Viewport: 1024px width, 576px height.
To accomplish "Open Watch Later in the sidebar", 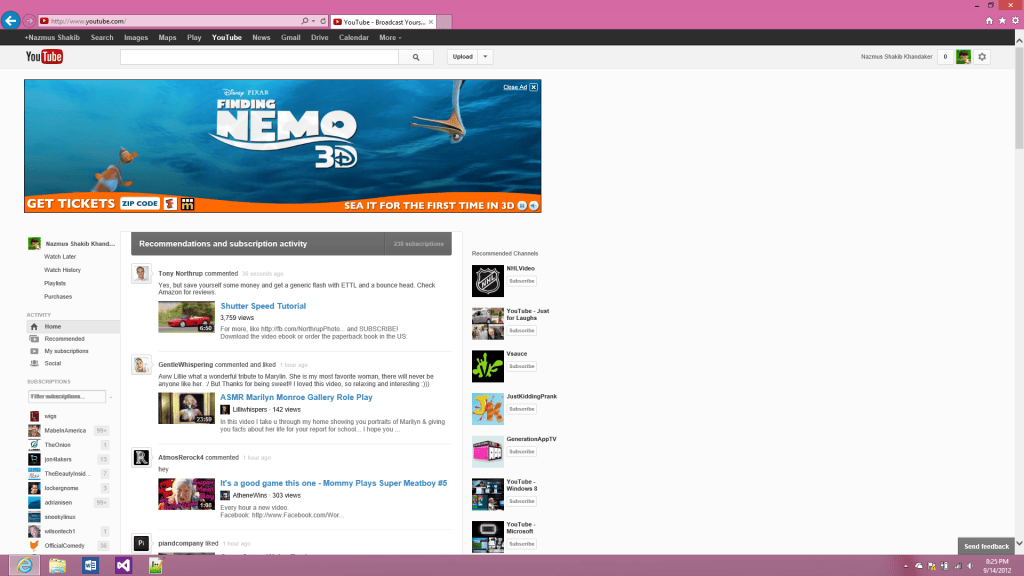I will point(60,257).
